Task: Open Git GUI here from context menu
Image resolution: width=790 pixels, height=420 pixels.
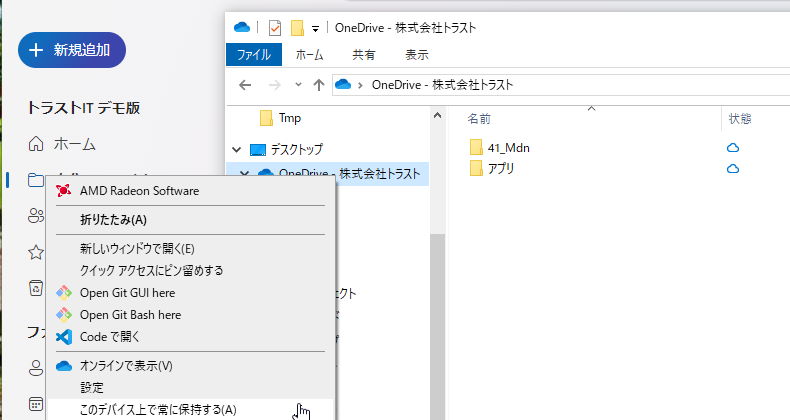Action: click(x=127, y=293)
